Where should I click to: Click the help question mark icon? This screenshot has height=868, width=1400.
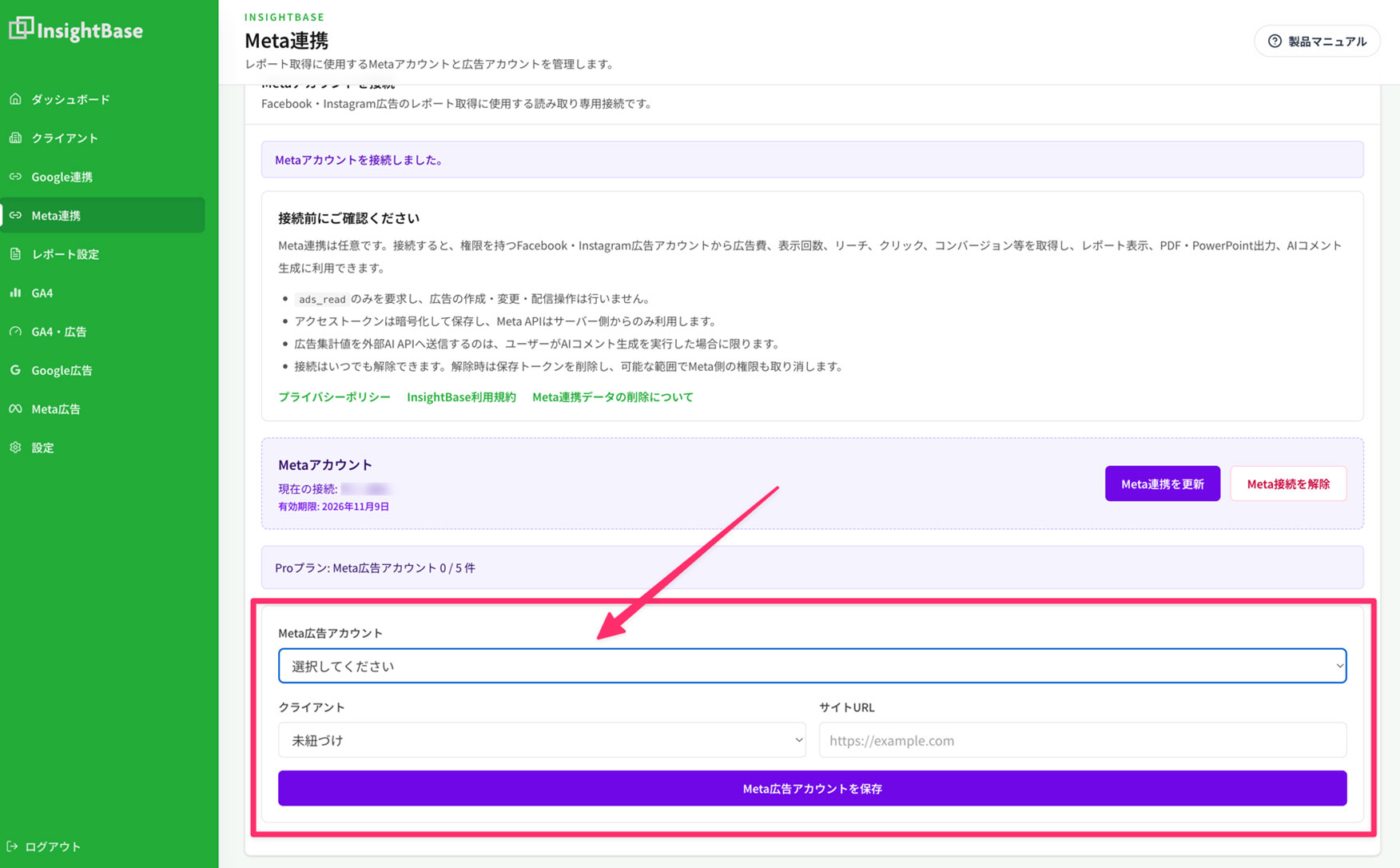(x=1275, y=41)
